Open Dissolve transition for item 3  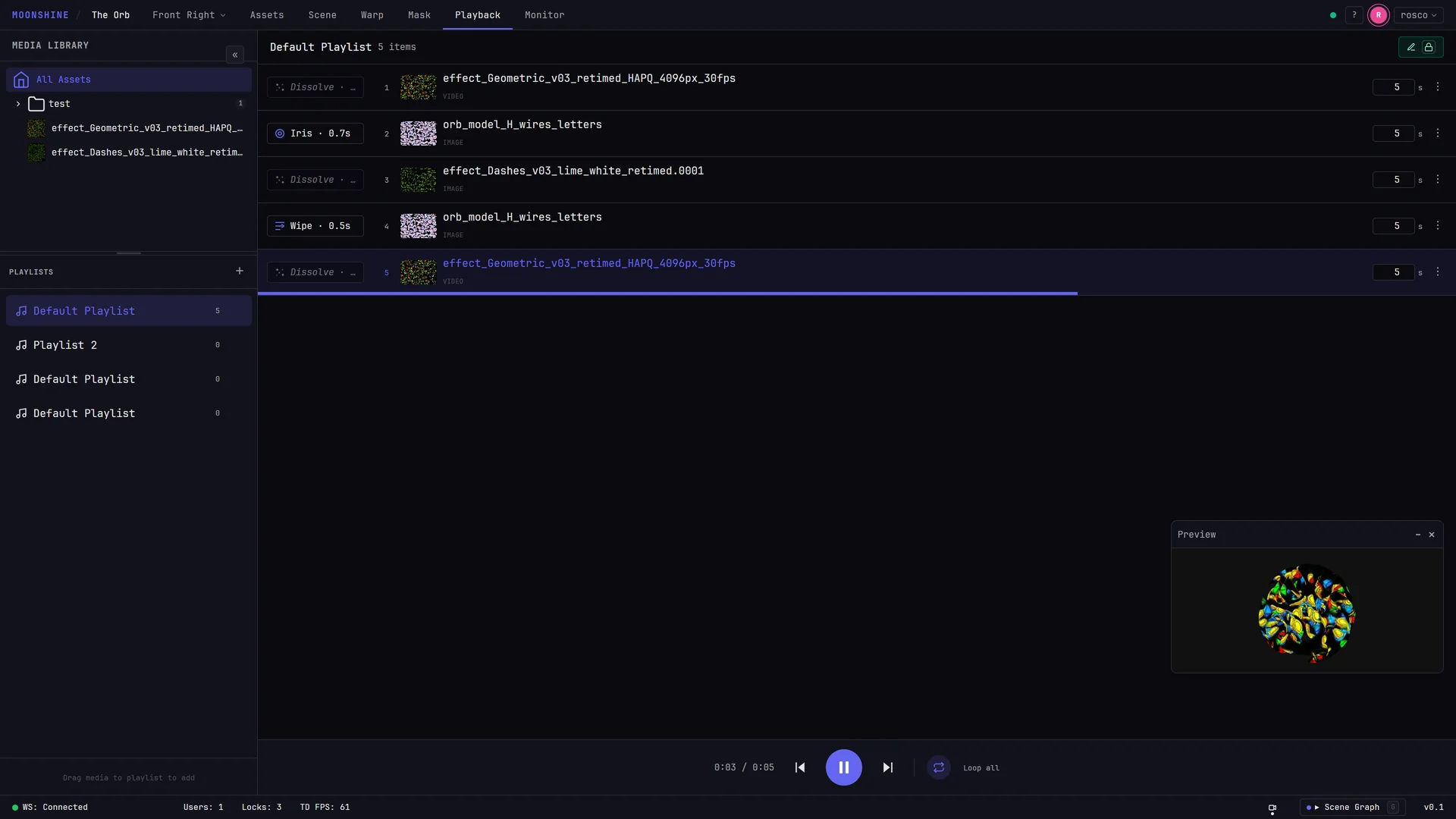[x=315, y=180]
